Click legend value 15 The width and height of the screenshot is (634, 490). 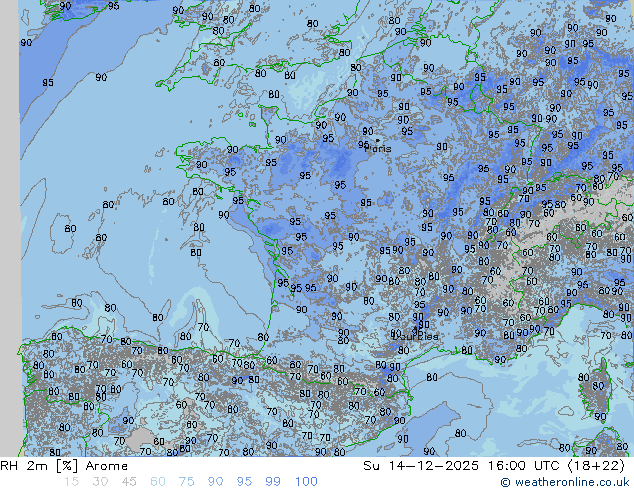(x=71, y=482)
